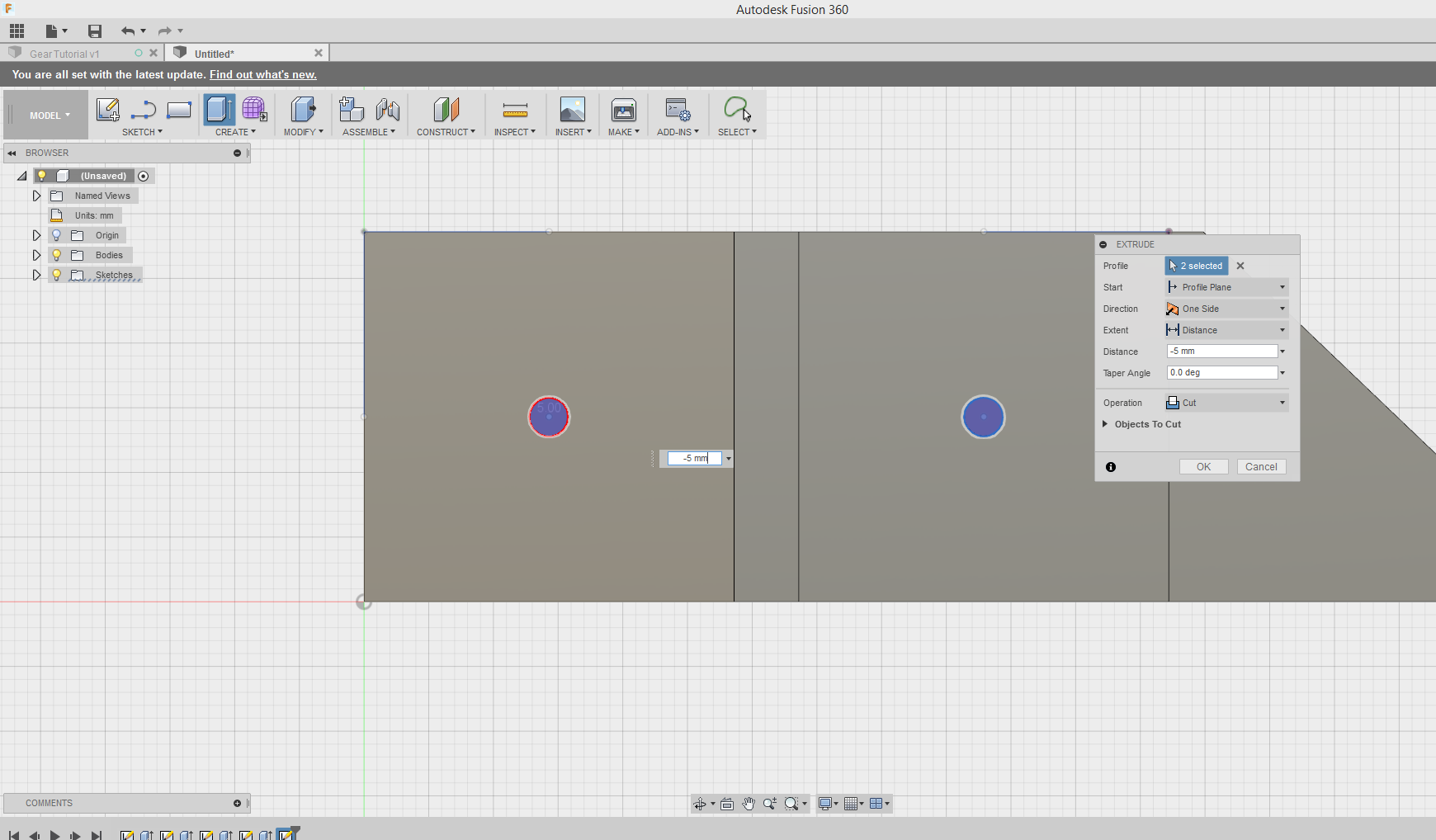Click the Create Form purple icon
Image resolution: width=1436 pixels, height=840 pixels.
tap(254, 110)
